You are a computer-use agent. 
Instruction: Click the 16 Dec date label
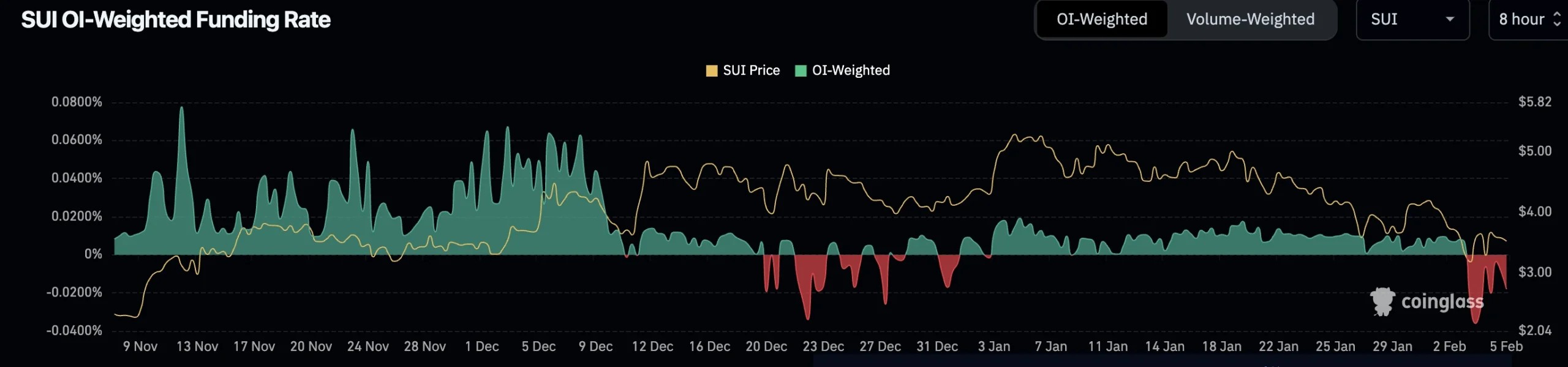click(x=710, y=347)
